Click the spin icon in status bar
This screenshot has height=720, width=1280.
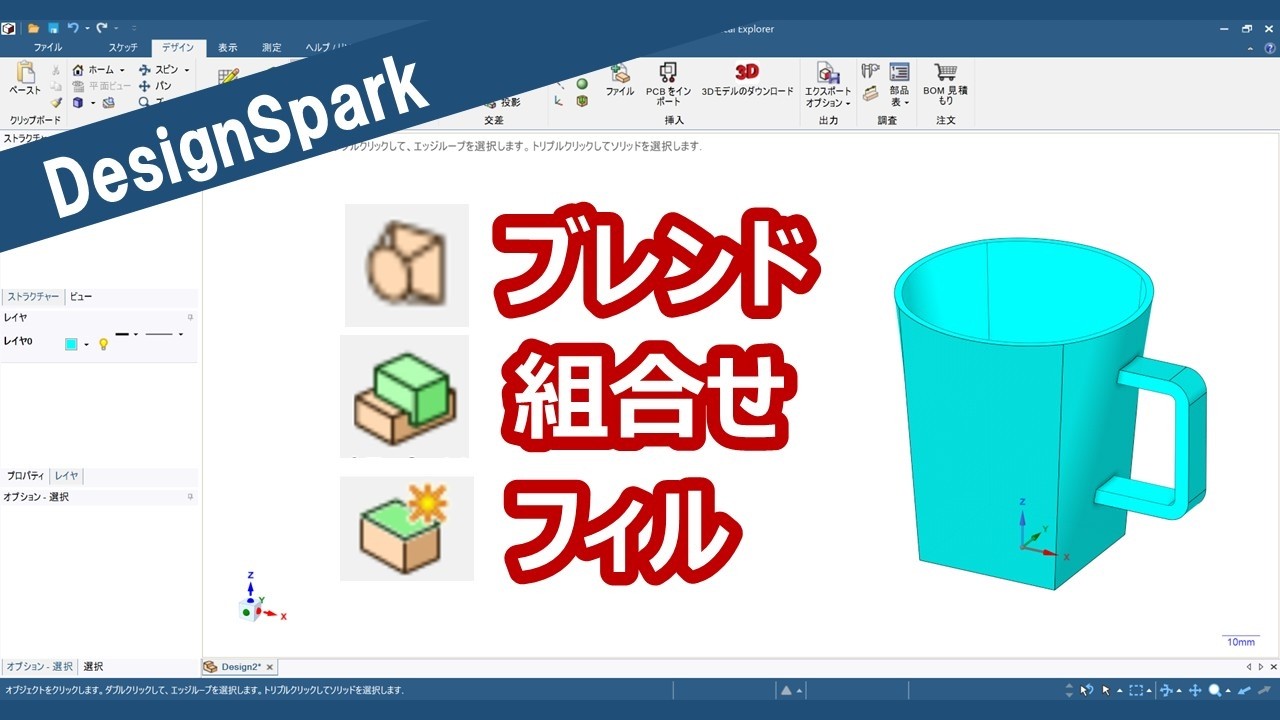point(1166,690)
